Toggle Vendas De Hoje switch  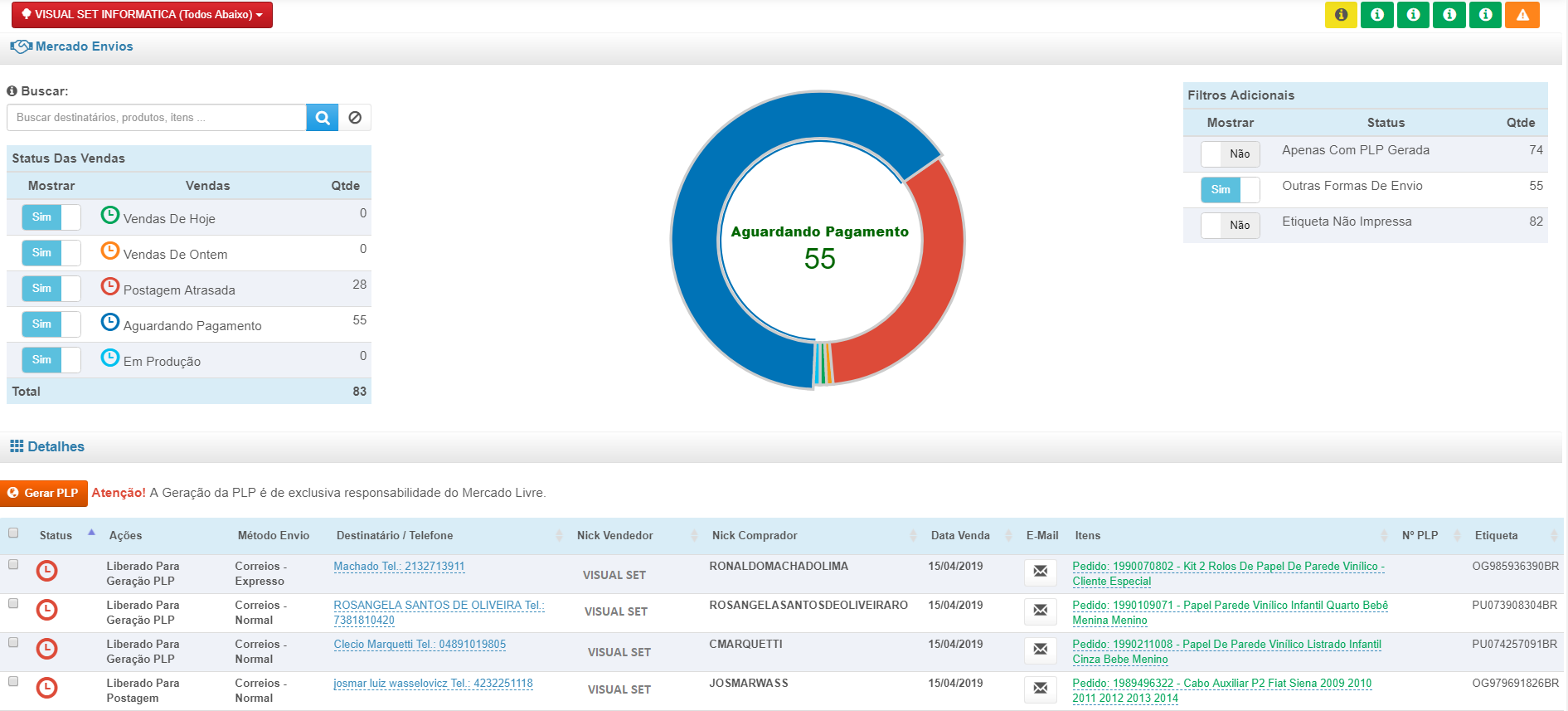point(51,217)
